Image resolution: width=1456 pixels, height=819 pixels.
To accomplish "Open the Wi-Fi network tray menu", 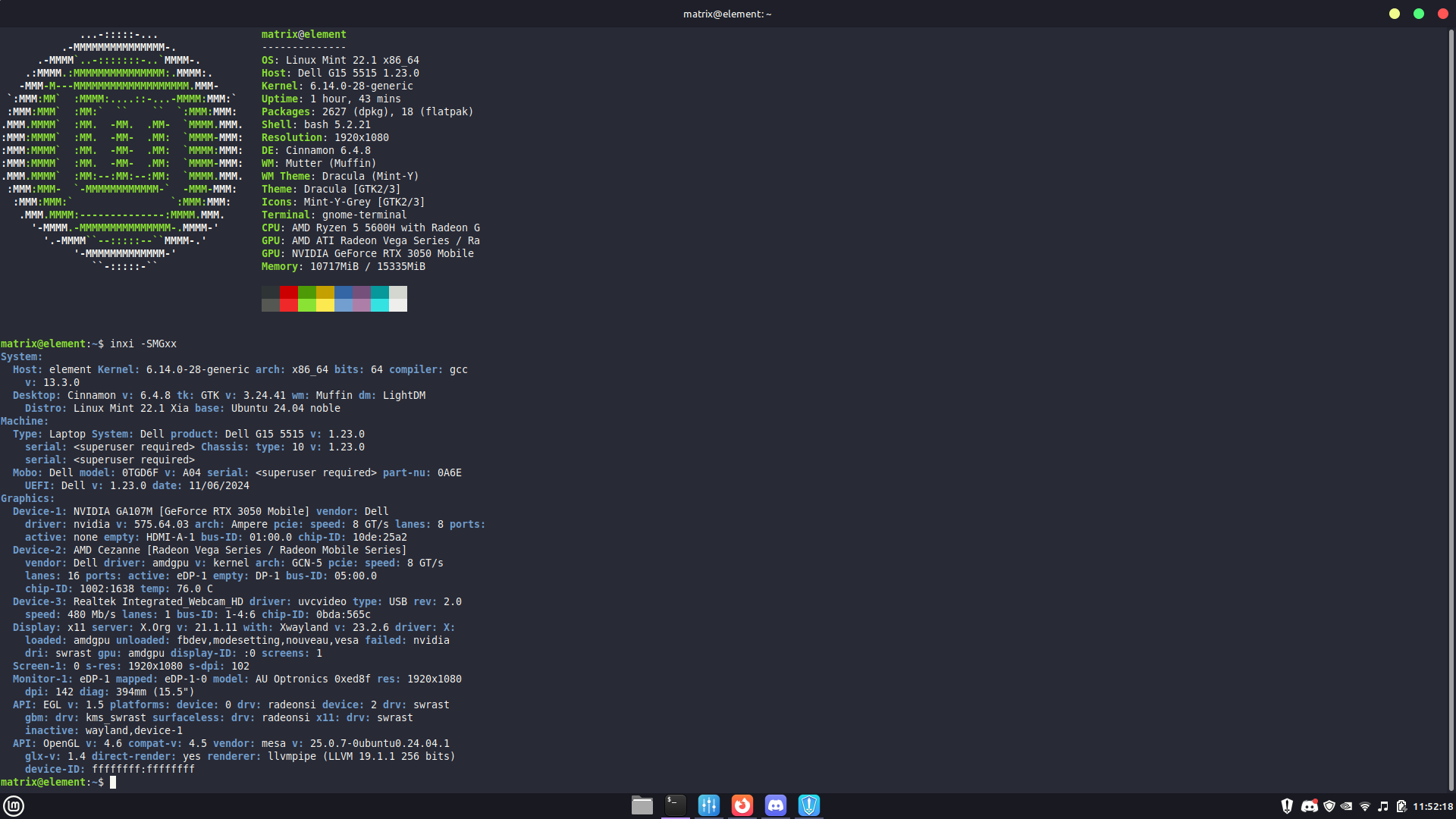I will 1365,806.
